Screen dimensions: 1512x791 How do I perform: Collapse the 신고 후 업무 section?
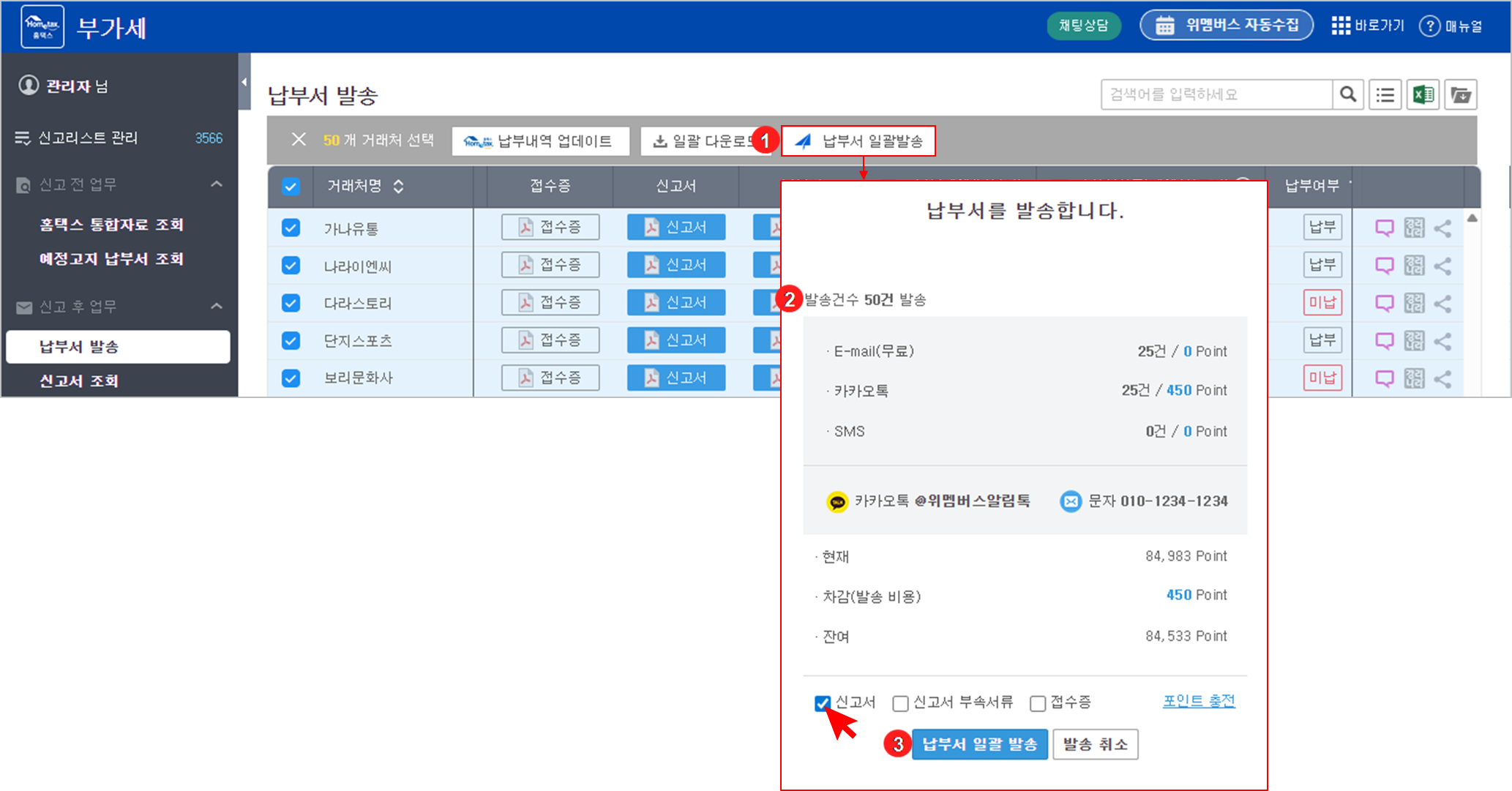pyautogui.click(x=217, y=306)
